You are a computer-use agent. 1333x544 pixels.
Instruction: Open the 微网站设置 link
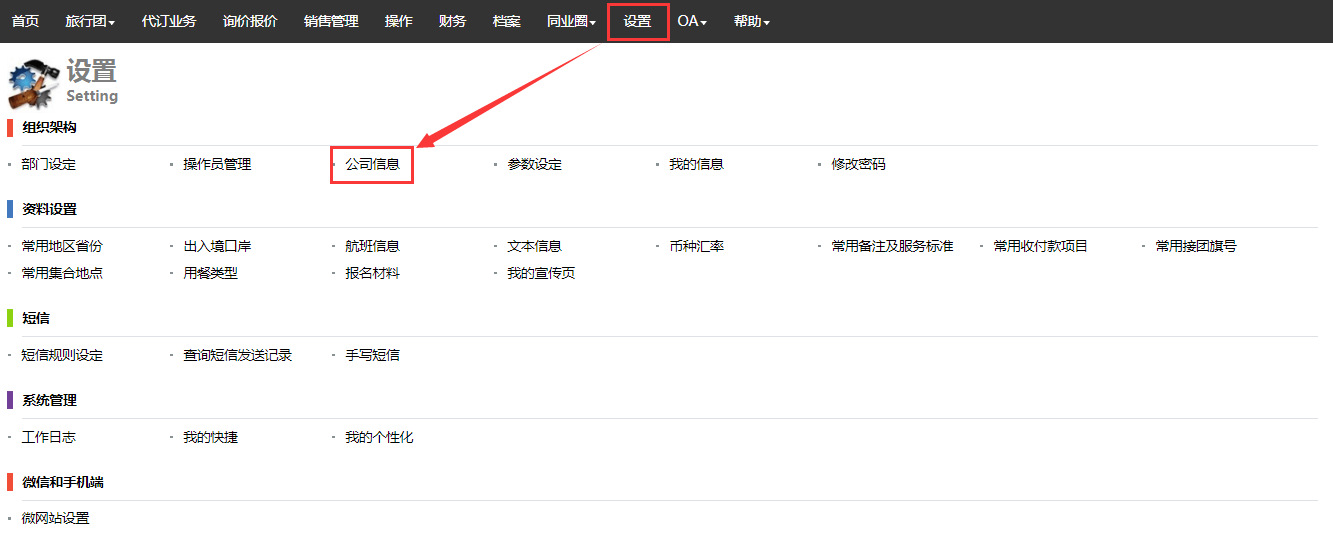point(55,518)
